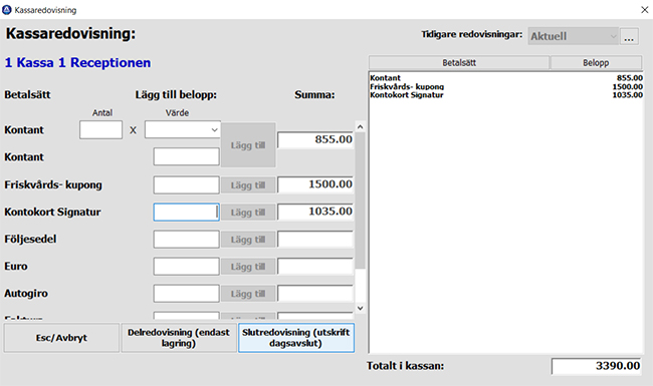Click the second Kontant amount field

click(186, 157)
